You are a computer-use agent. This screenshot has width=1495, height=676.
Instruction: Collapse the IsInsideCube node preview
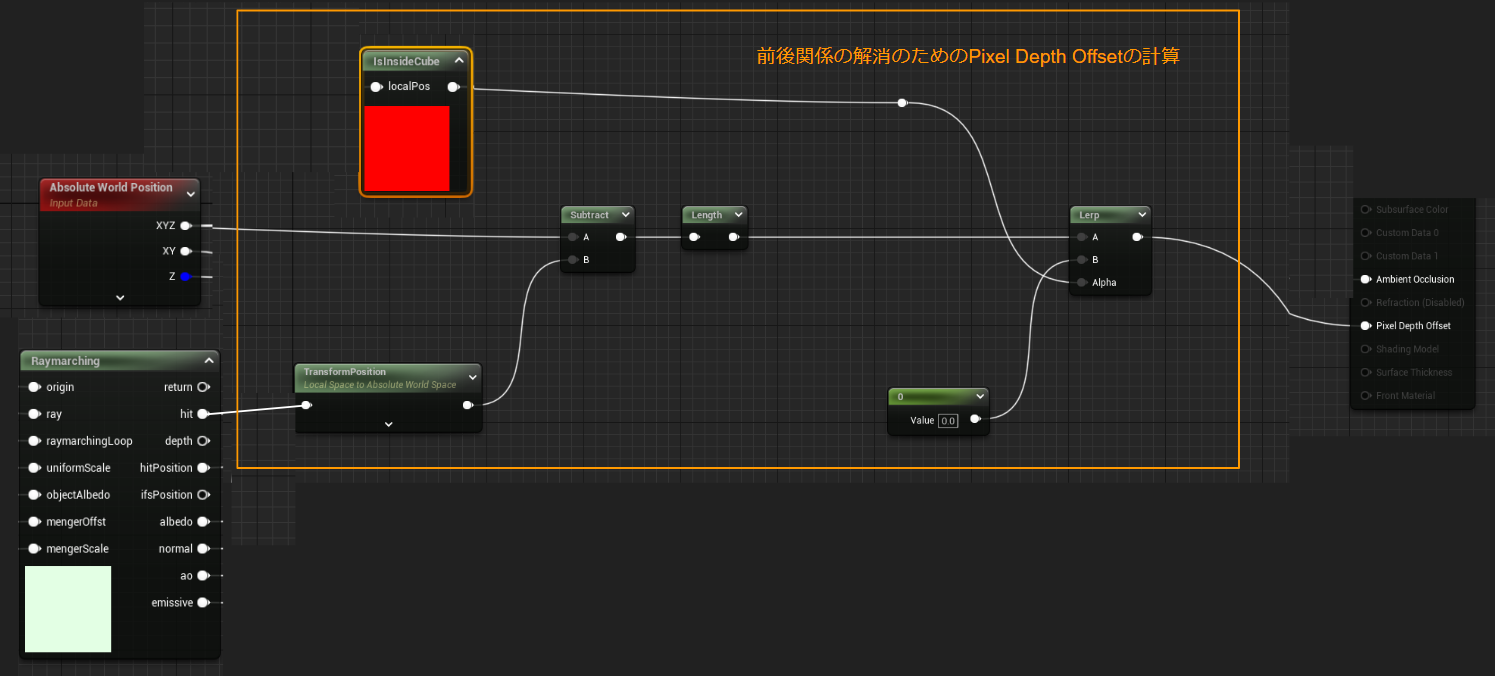[x=458, y=61]
